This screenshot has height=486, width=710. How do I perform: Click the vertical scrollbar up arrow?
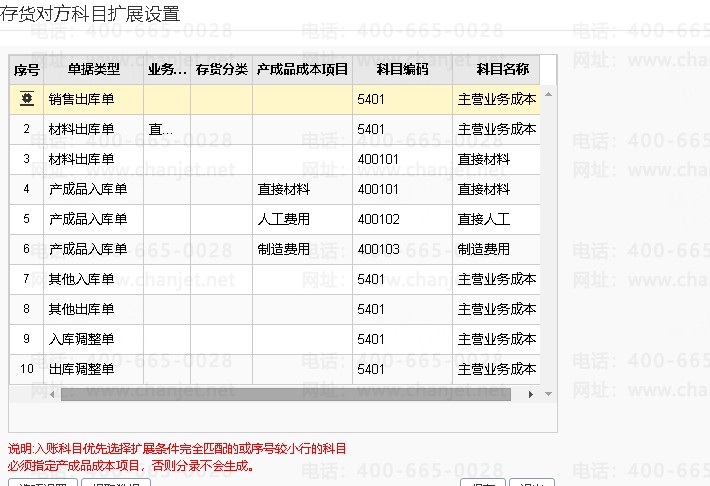pos(548,94)
